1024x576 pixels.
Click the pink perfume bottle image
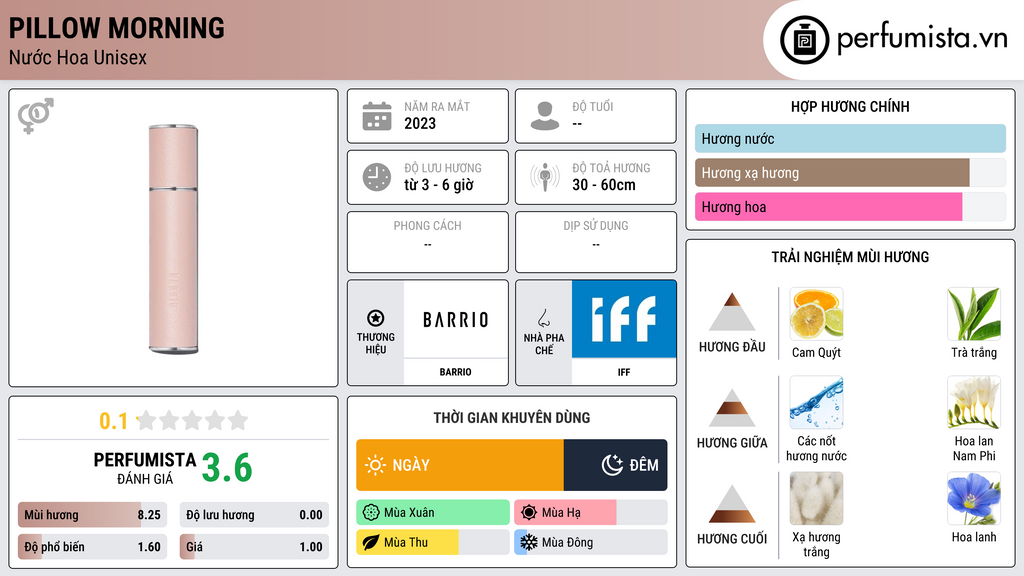173,239
